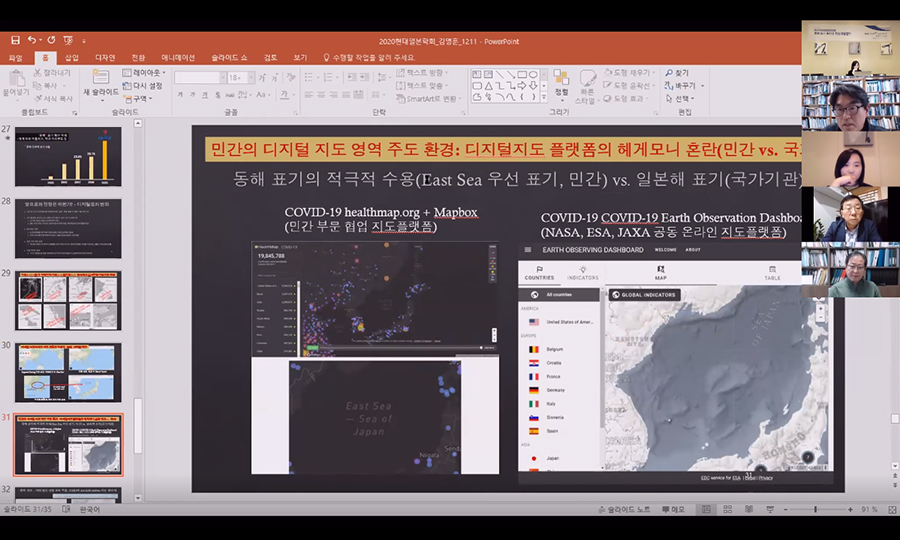Switch to the 디자인 (Design) tab
This screenshot has width=900, height=540.
(105, 57)
